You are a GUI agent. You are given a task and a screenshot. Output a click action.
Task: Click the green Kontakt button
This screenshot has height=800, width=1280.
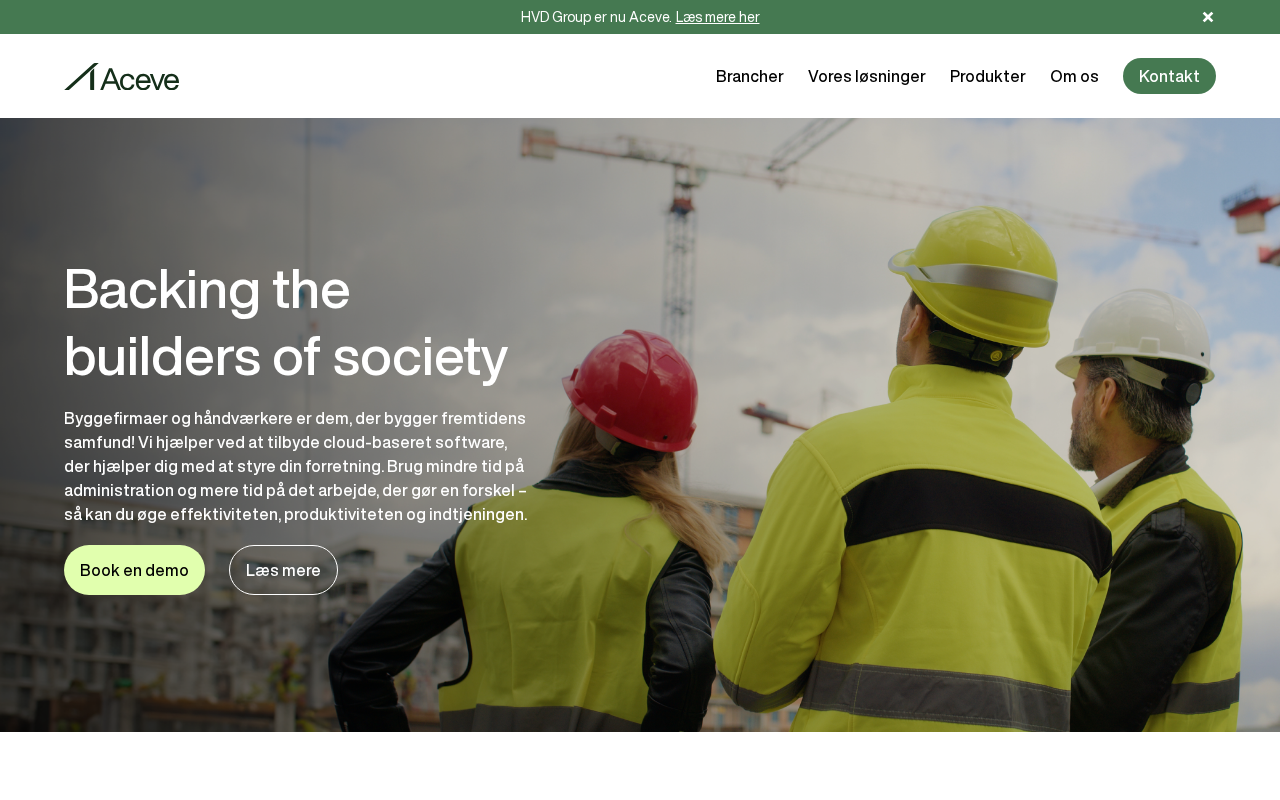point(1169,76)
